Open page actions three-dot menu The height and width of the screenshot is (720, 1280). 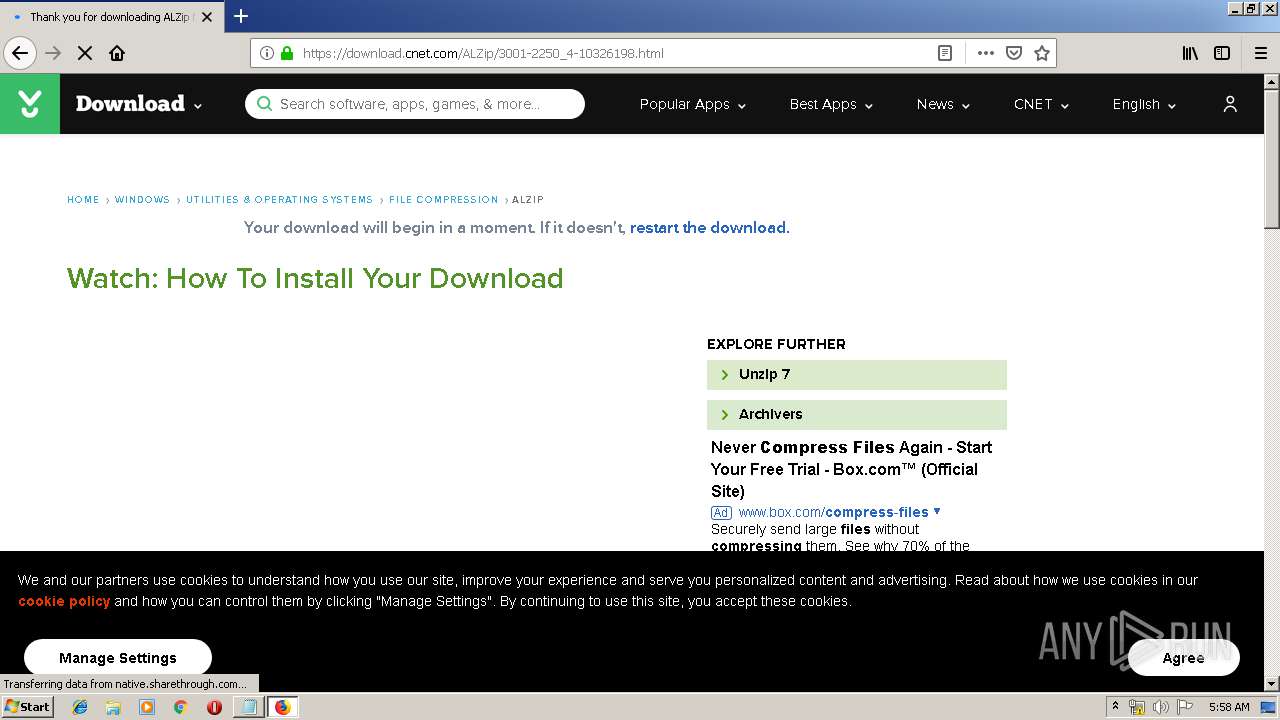(986, 53)
